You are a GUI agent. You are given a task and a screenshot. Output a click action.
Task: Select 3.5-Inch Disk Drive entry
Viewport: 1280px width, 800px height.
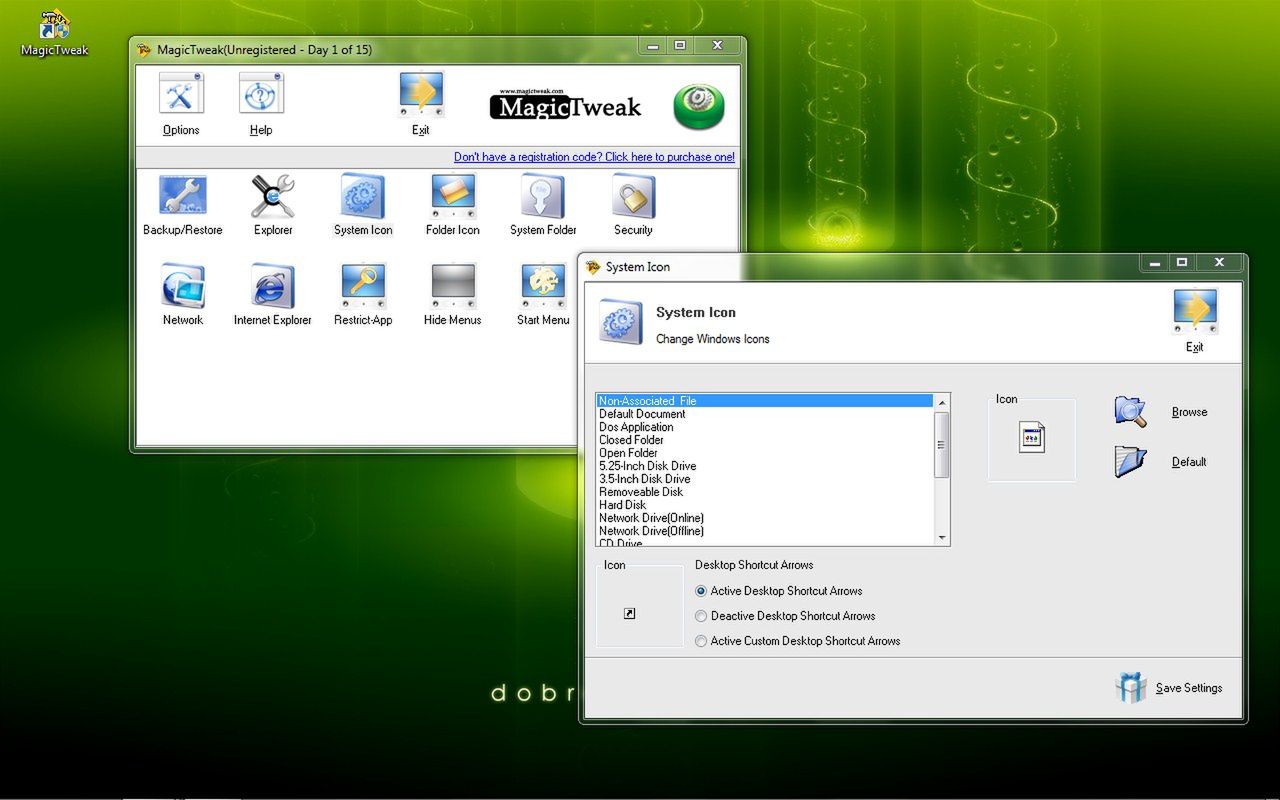point(765,479)
